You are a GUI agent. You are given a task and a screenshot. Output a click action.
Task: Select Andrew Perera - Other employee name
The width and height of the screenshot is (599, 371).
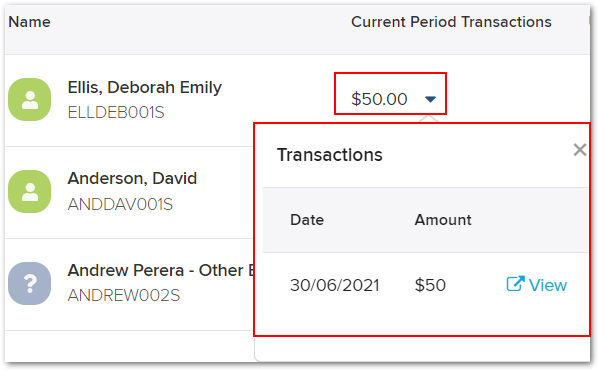click(x=161, y=270)
